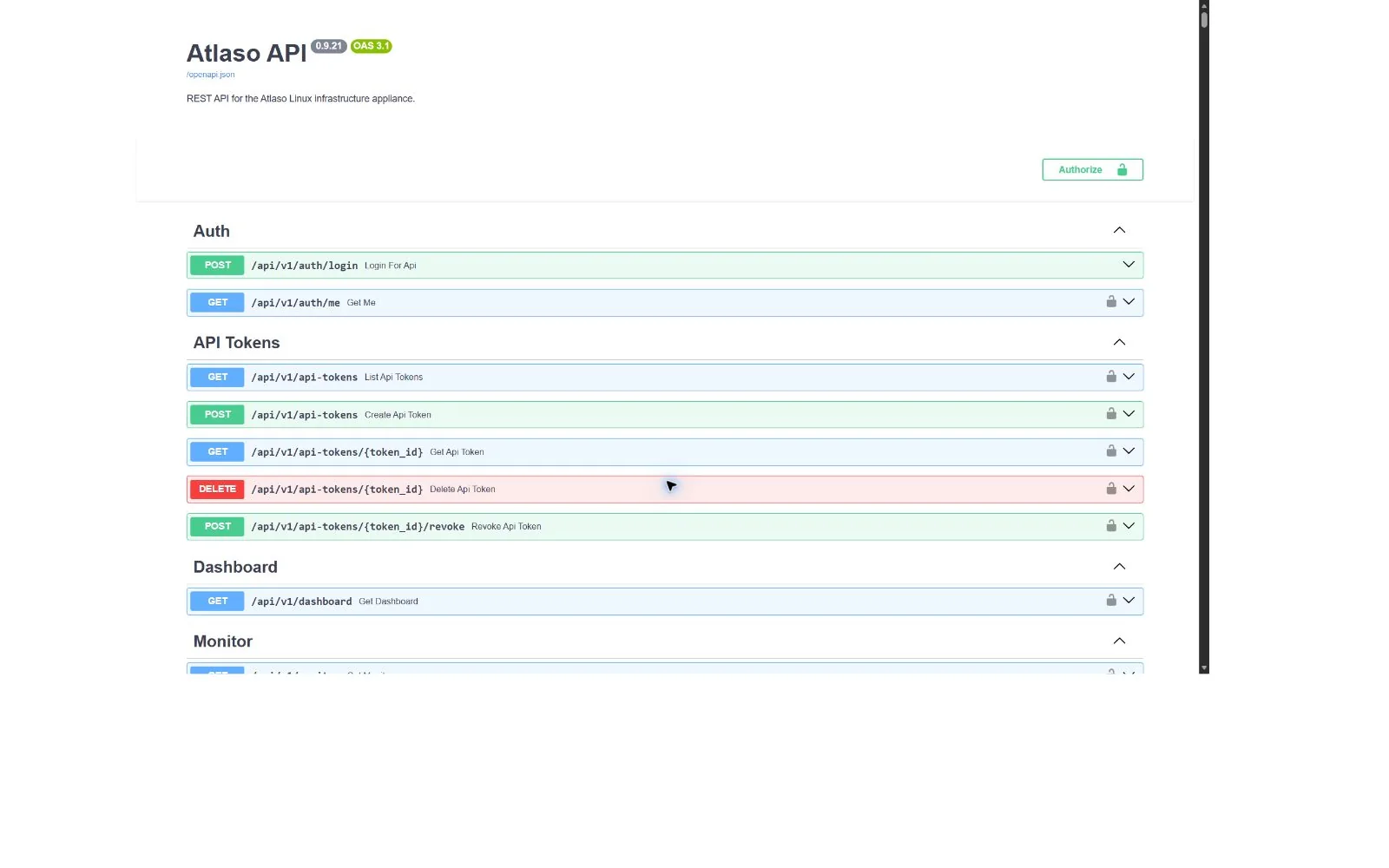Click lock icon on Revoke Api Token
This screenshot has width=1389, height=868.
[1111, 525]
